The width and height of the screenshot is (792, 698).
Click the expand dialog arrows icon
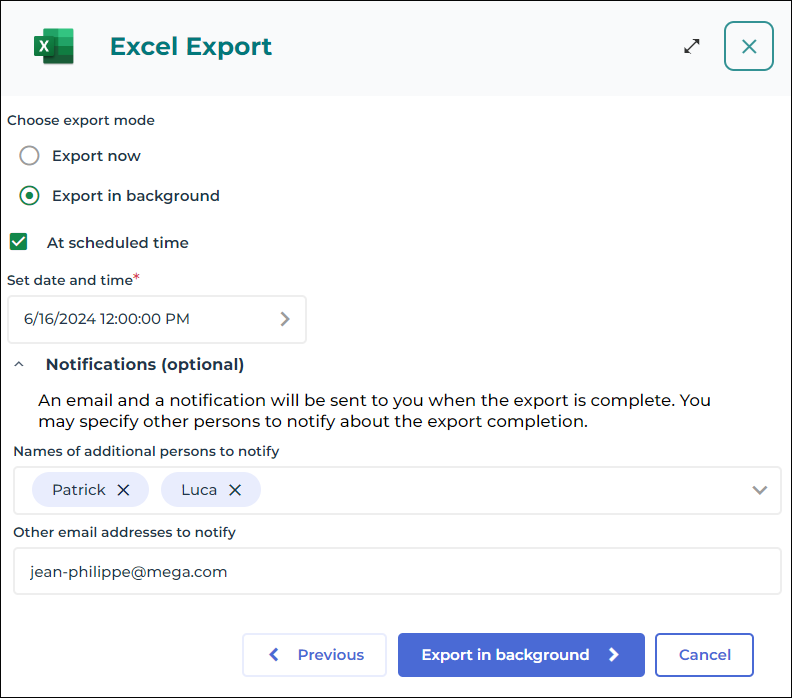(692, 46)
